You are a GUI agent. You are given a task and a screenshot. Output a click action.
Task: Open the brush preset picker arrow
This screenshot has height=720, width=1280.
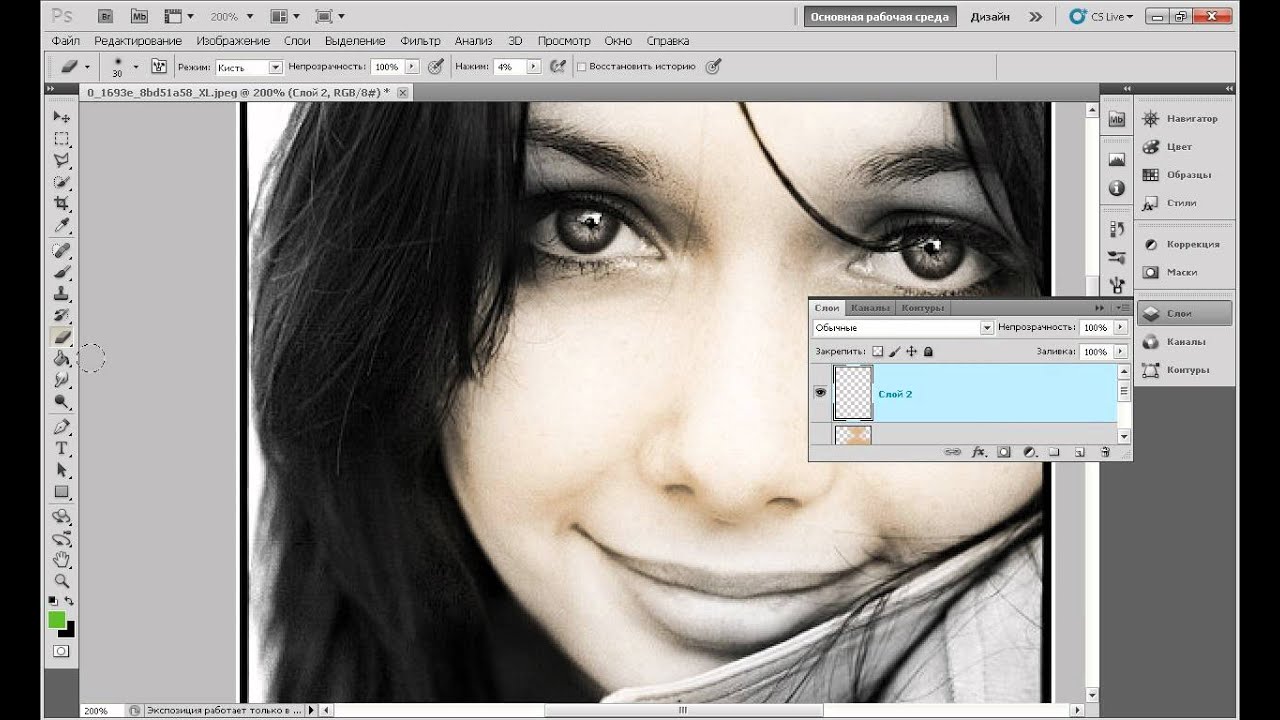point(135,67)
